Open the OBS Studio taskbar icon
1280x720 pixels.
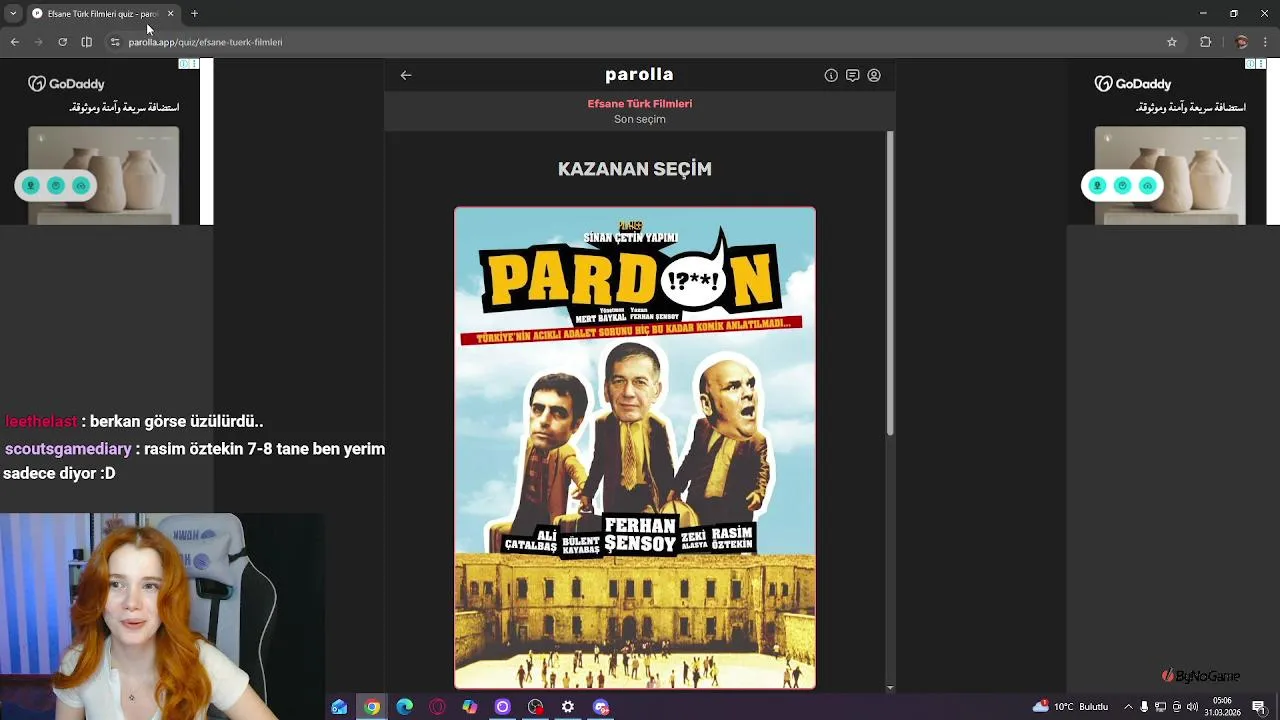pos(536,707)
